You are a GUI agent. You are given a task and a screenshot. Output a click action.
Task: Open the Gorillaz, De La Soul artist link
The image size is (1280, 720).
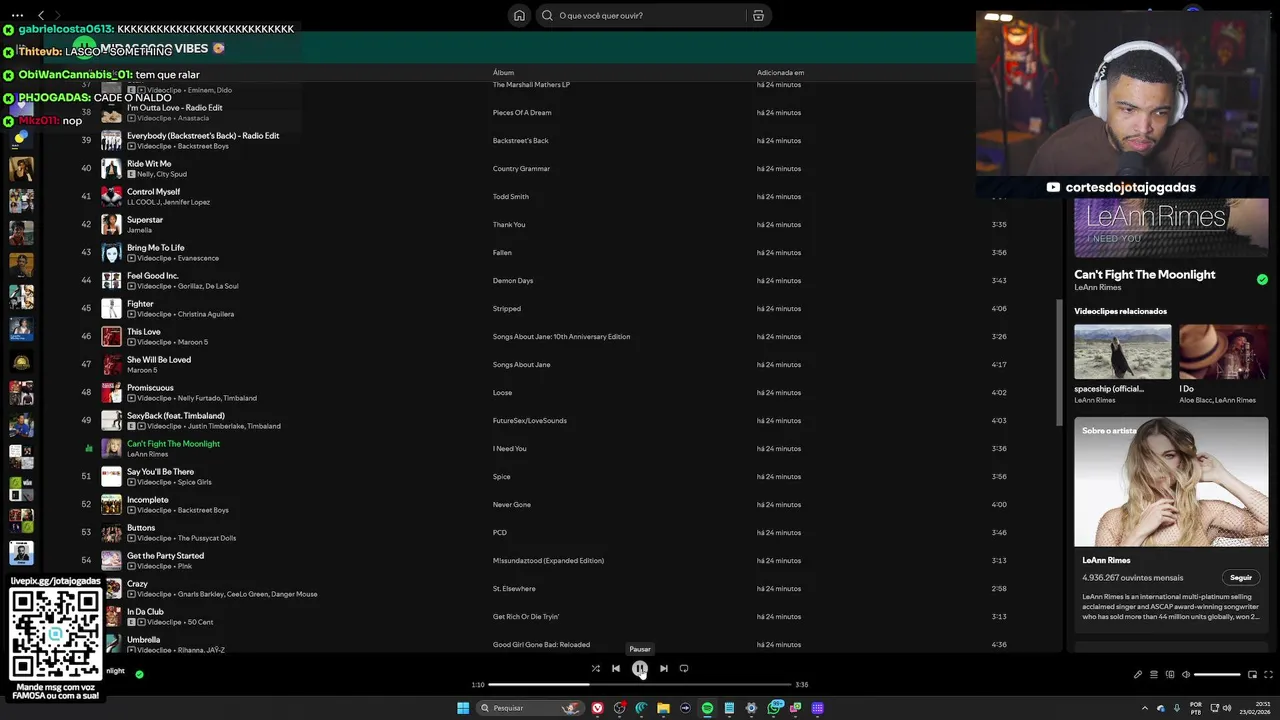point(208,286)
